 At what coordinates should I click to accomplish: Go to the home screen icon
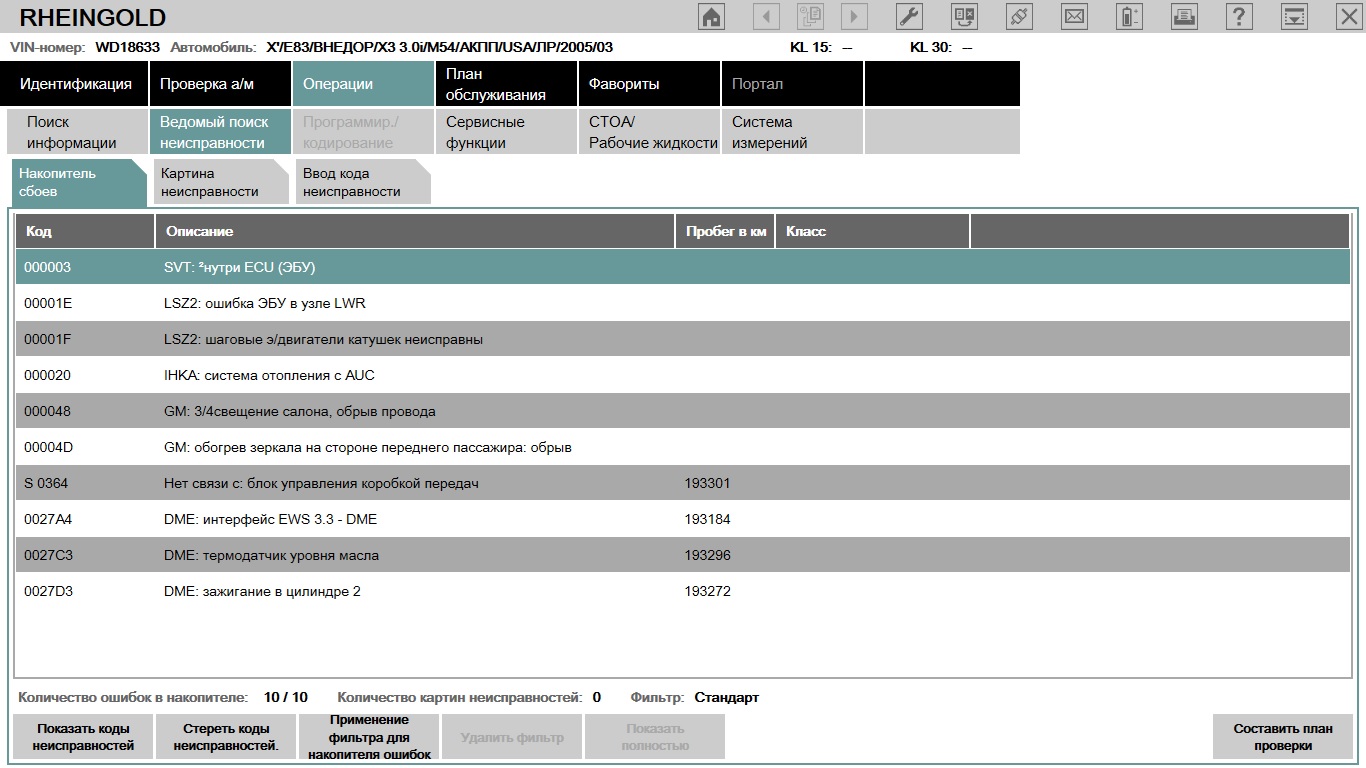(711, 16)
